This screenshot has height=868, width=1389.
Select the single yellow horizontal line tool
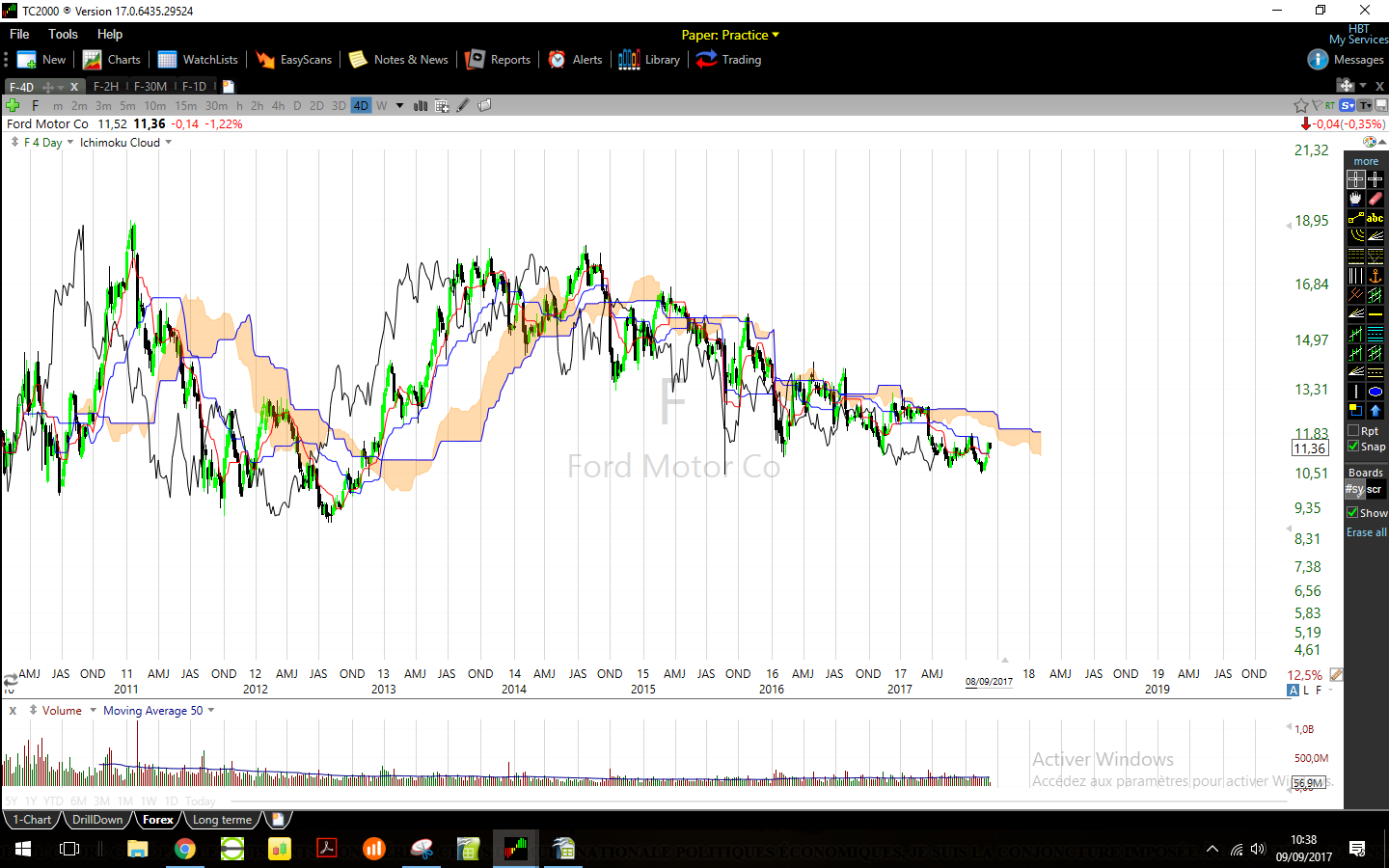(x=1375, y=314)
